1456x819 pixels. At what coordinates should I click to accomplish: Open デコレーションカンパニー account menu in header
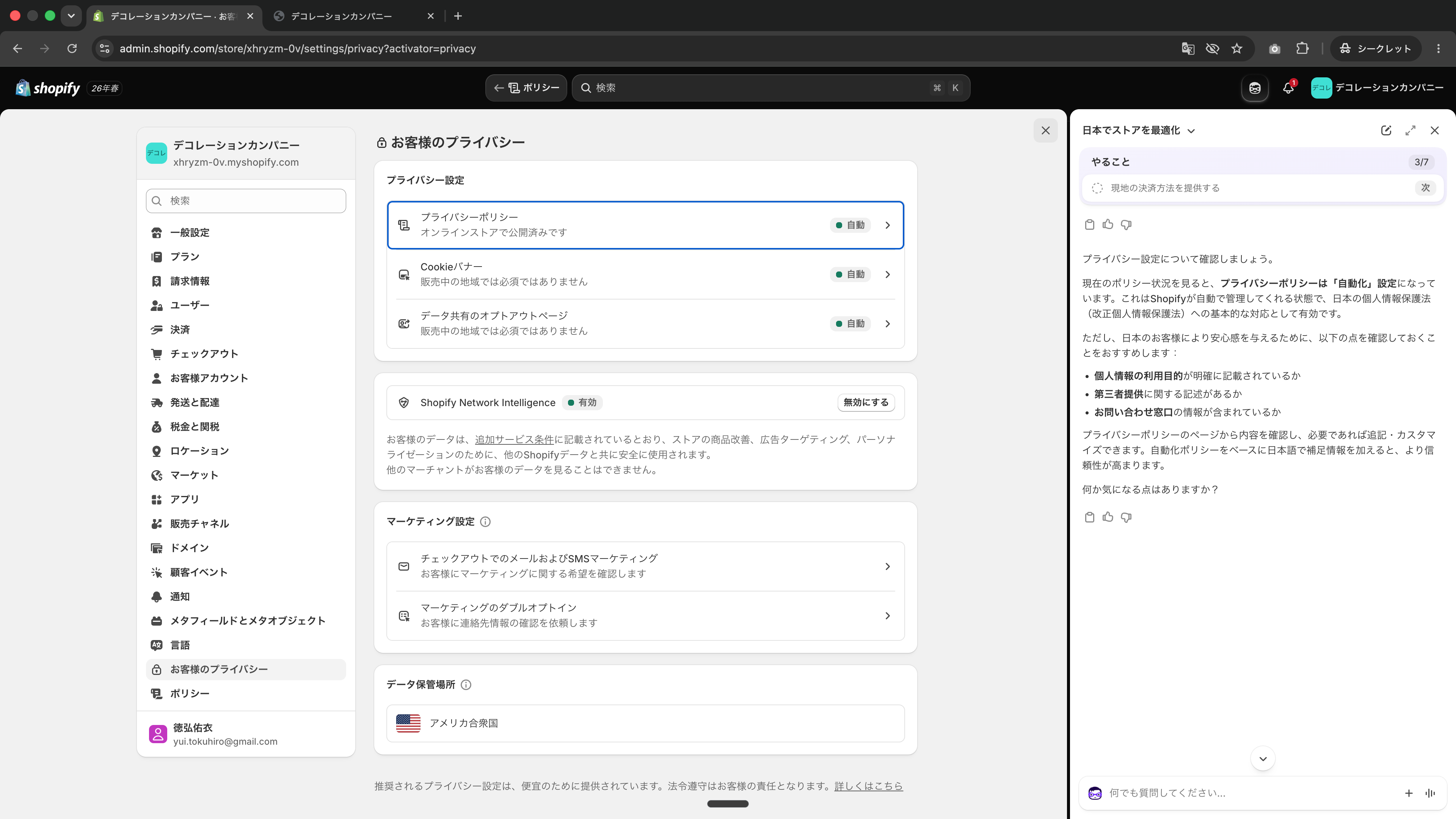tap(1377, 88)
